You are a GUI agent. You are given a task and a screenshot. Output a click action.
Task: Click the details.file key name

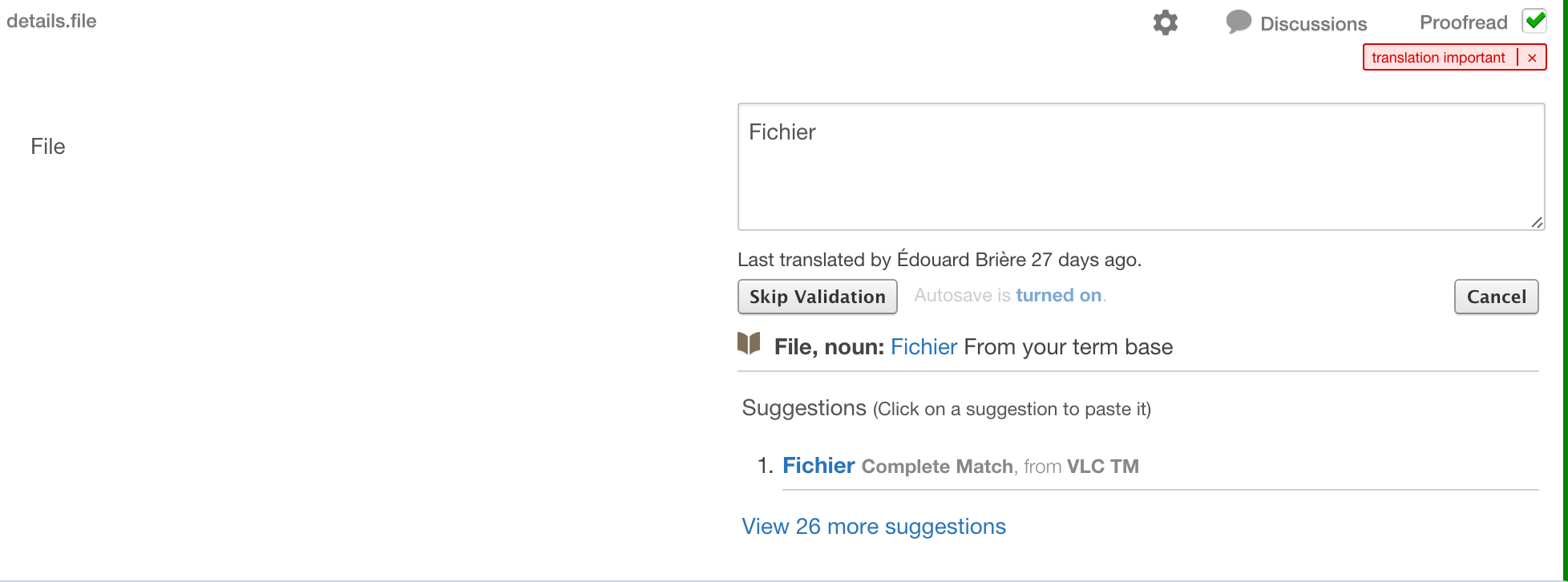pos(51,22)
